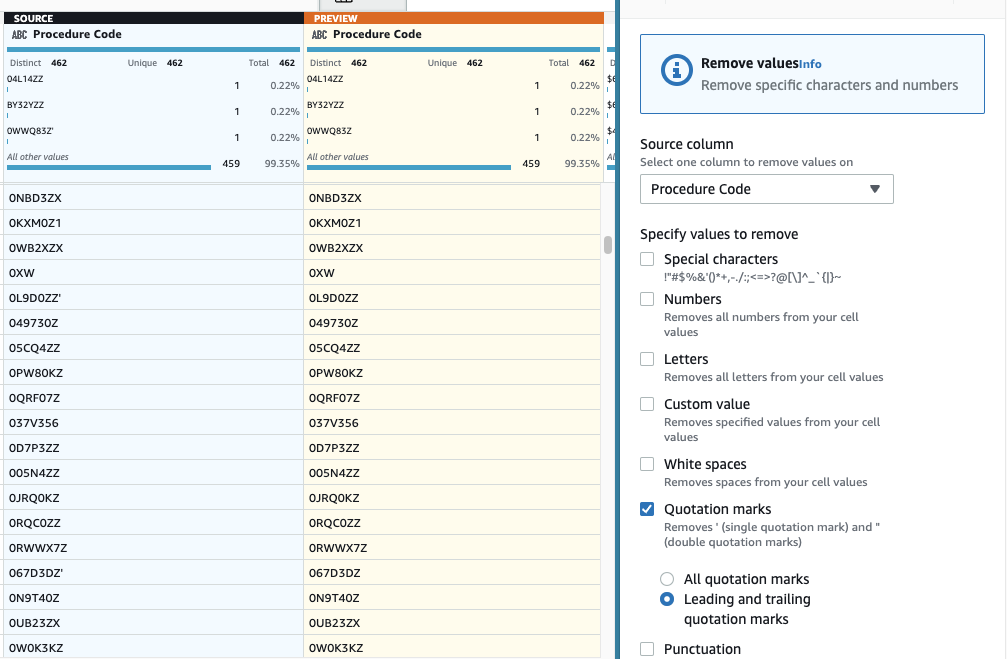
Task: Enable the Punctuation checkbox
Action: (647, 649)
